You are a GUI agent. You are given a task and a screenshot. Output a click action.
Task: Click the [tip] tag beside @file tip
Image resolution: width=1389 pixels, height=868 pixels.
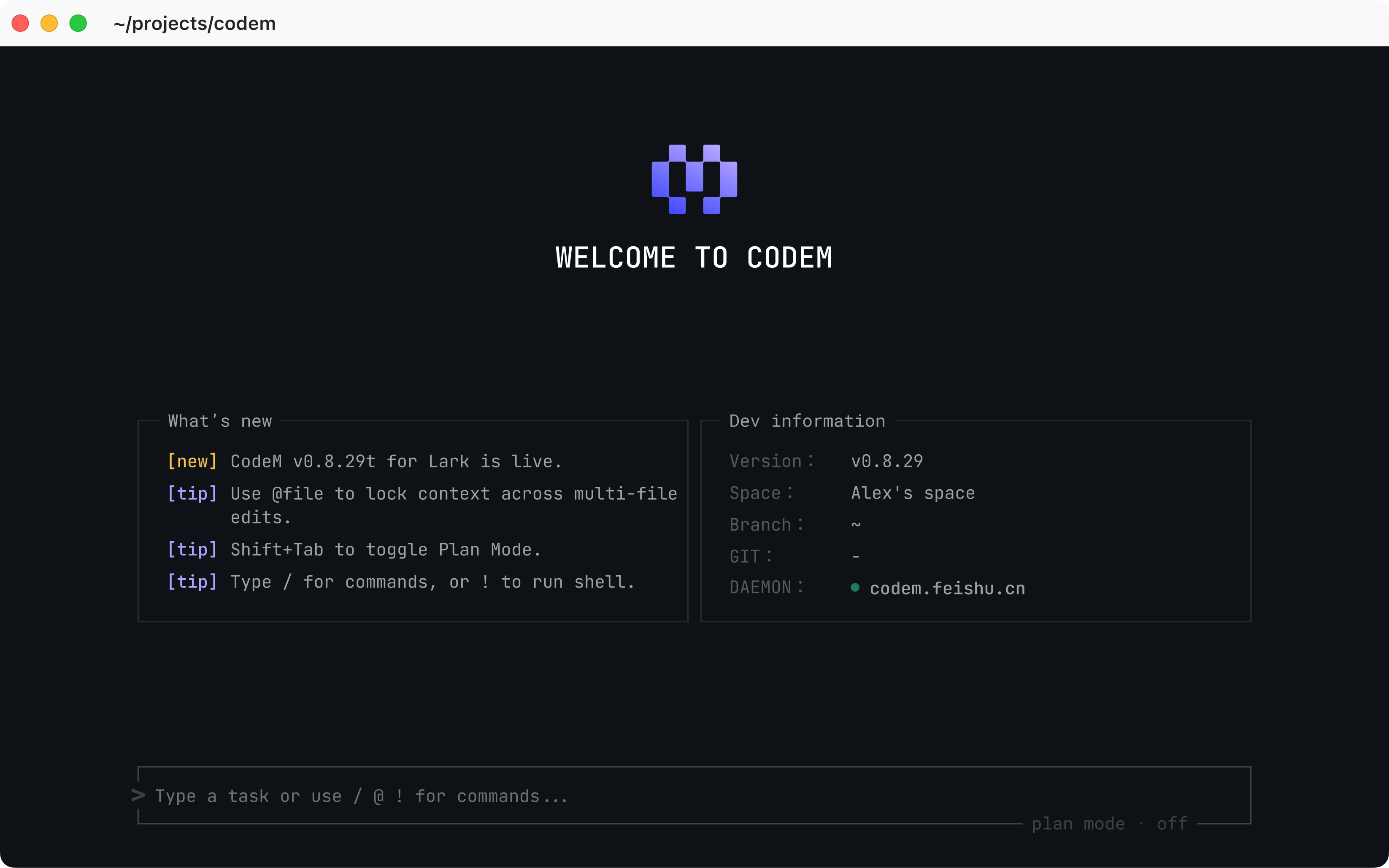click(x=192, y=493)
